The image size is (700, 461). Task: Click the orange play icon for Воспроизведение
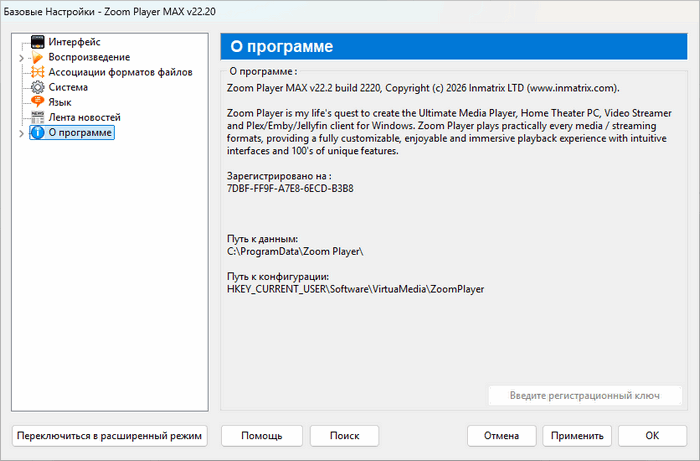click(x=38, y=57)
